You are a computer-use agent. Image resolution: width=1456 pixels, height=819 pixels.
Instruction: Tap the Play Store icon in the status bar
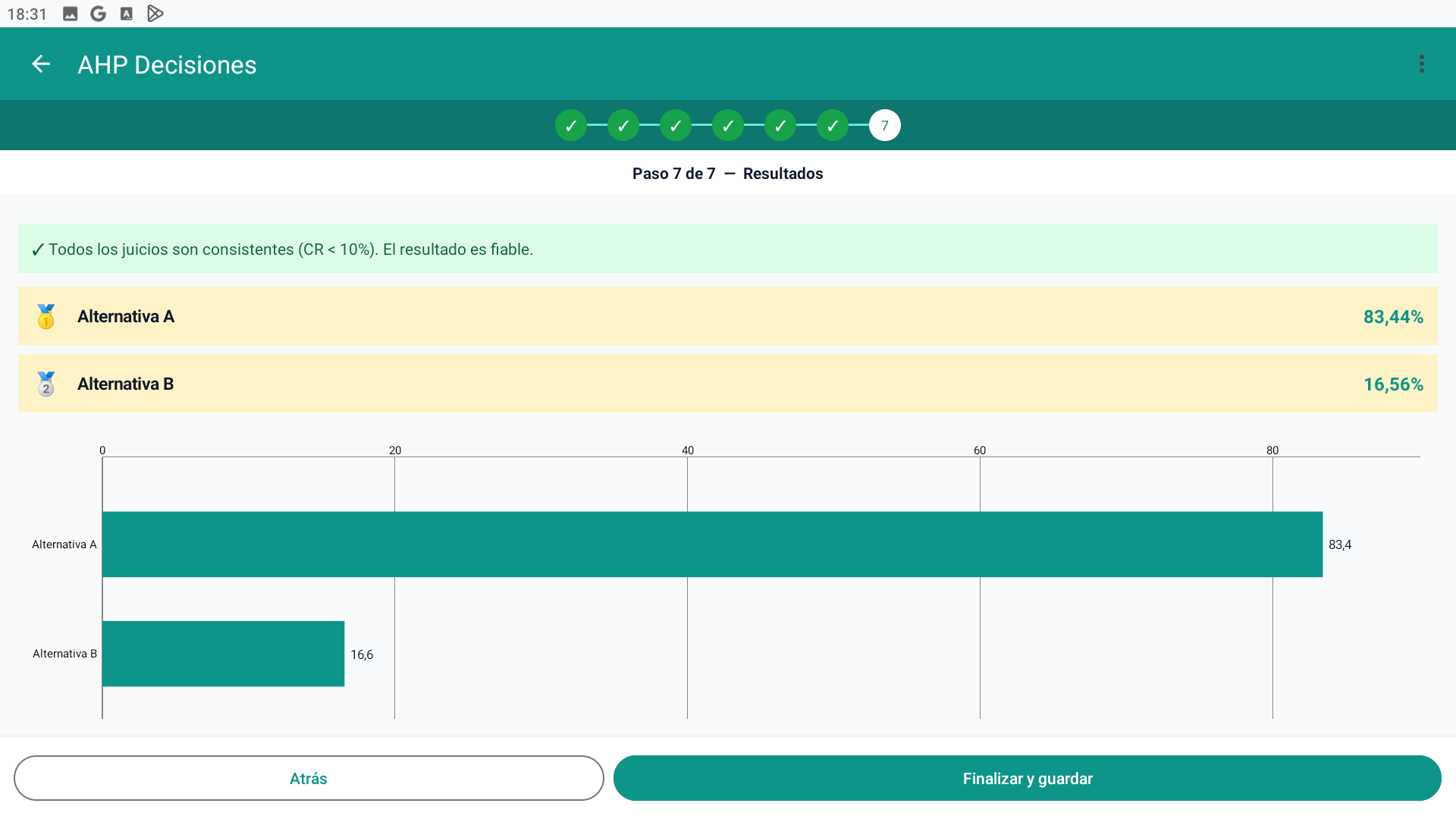[155, 14]
